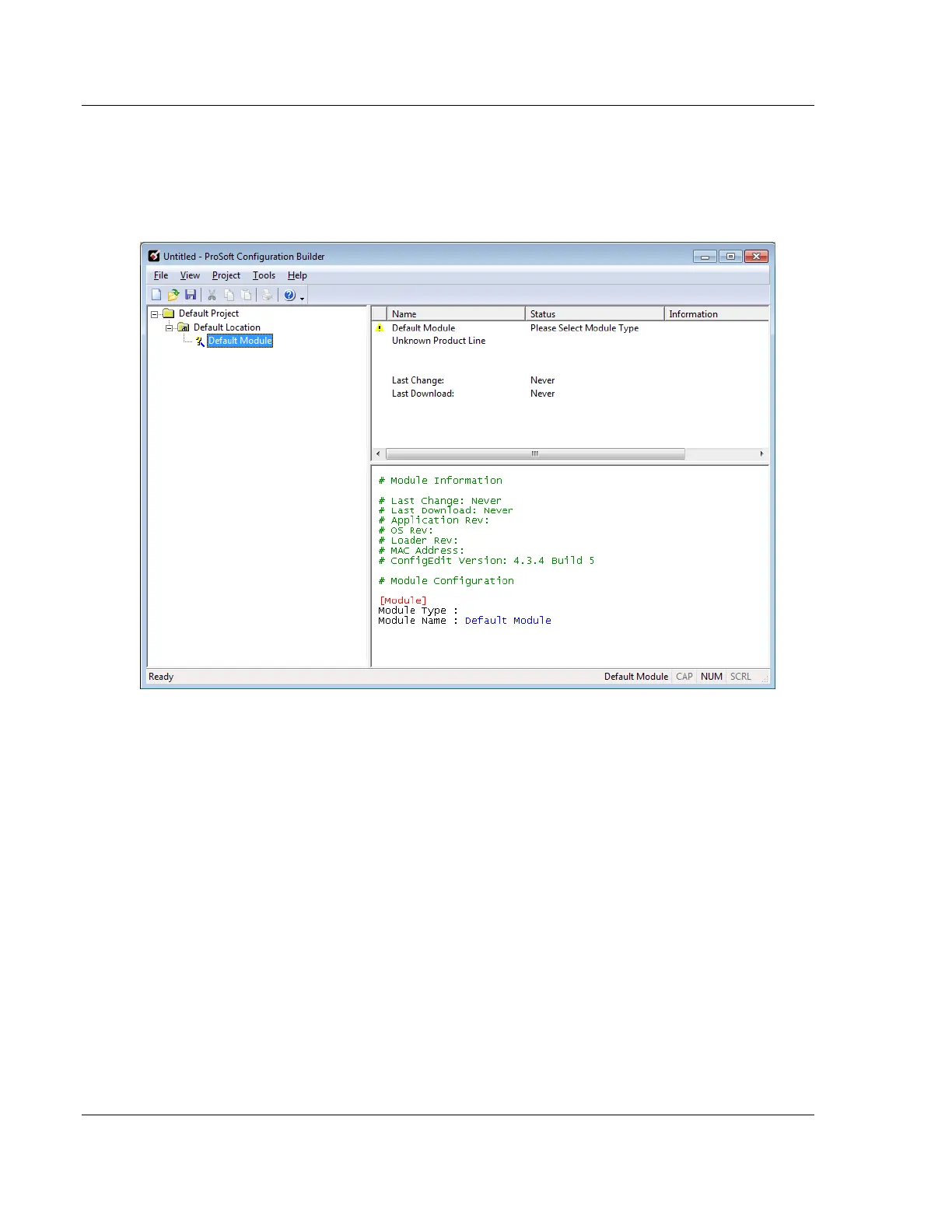Image resolution: width=952 pixels, height=1232 pixels.
Task: Click '# Last Download: Never' comment line
Action: coord(446,511)
